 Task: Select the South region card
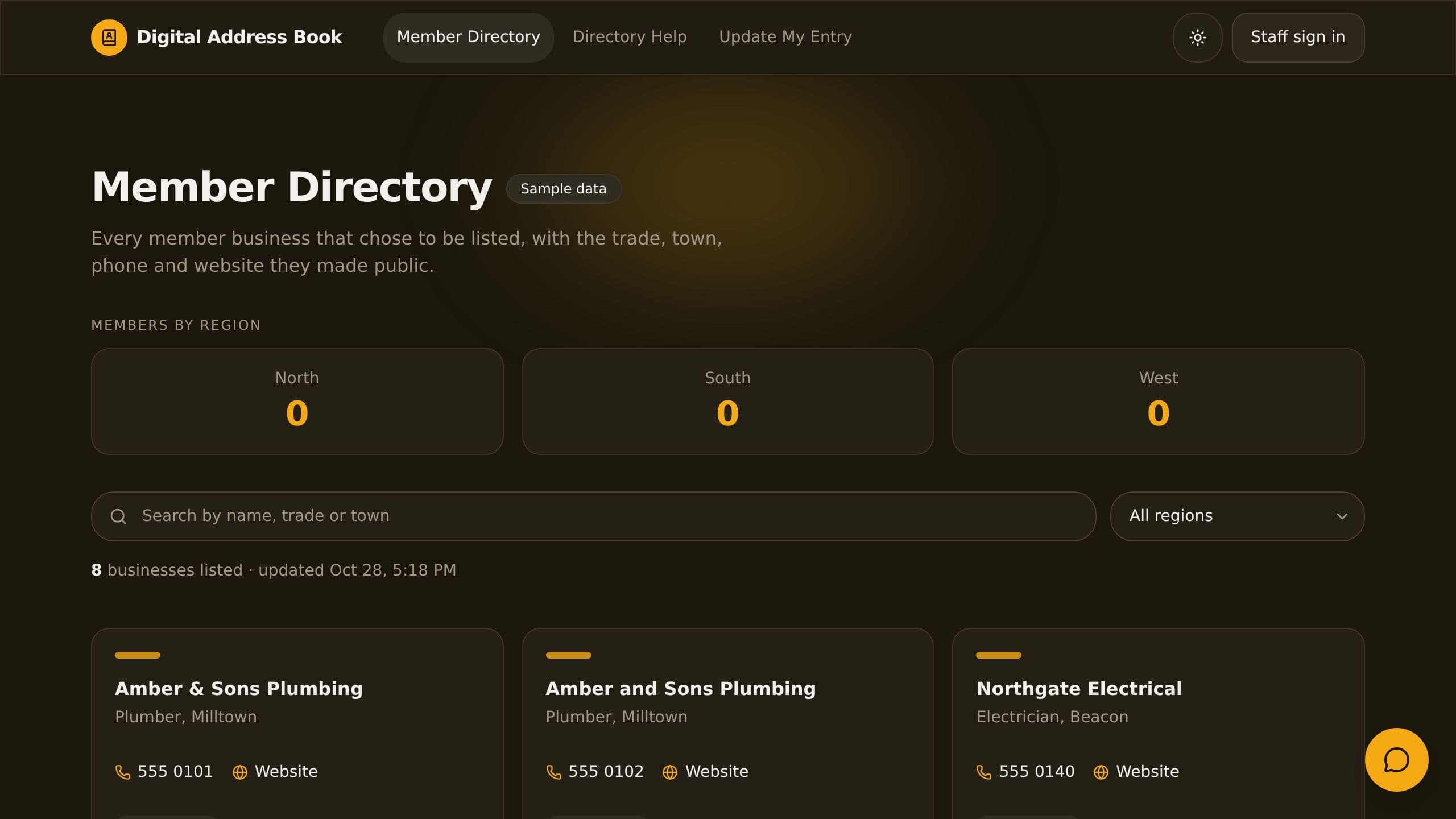pos(727,402)
